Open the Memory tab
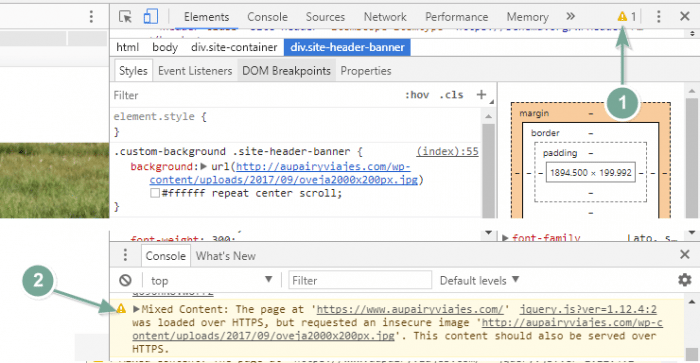The image size is (700, 363). pos(527,17)
